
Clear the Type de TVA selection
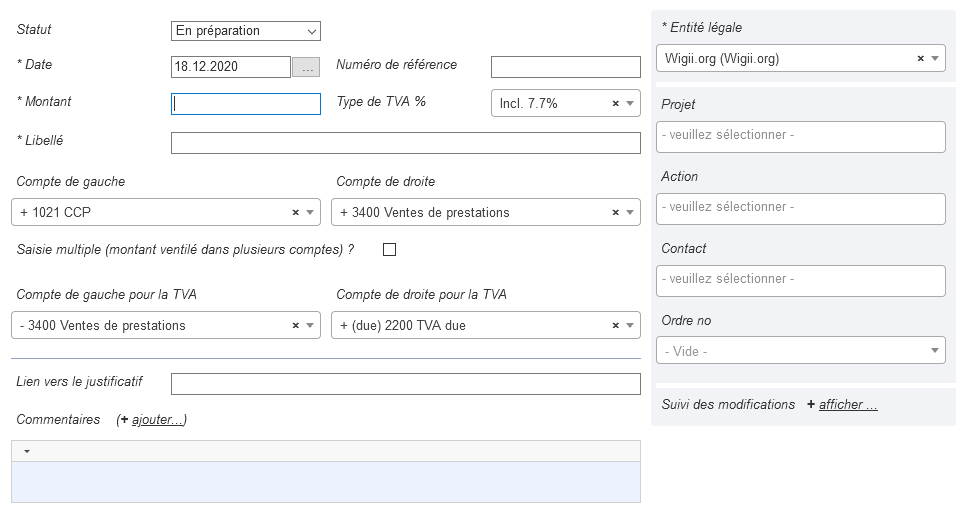coord(615,103)
